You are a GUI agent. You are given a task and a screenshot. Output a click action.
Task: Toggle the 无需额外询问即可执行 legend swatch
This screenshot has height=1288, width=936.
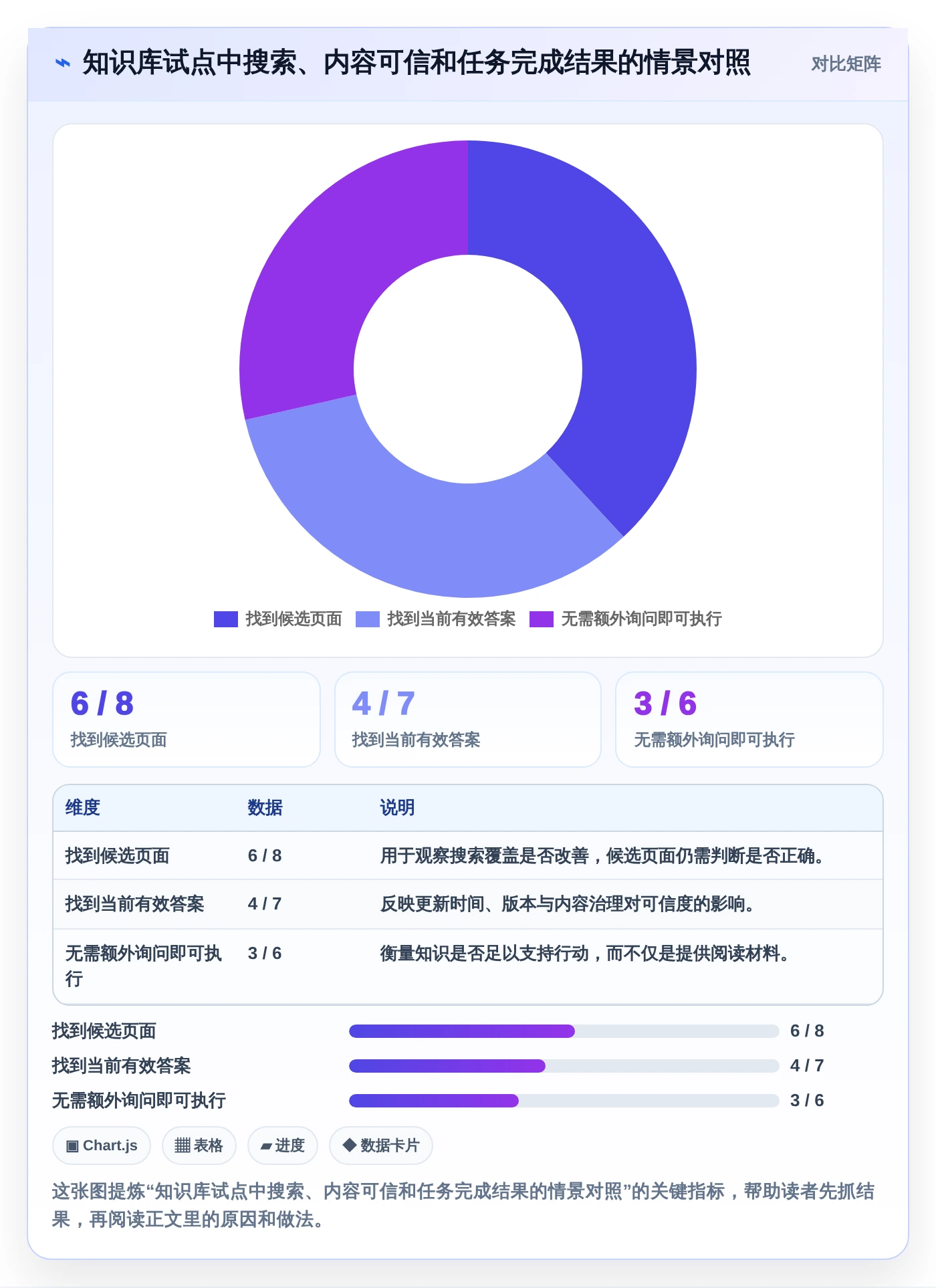[x=542, y=619]
